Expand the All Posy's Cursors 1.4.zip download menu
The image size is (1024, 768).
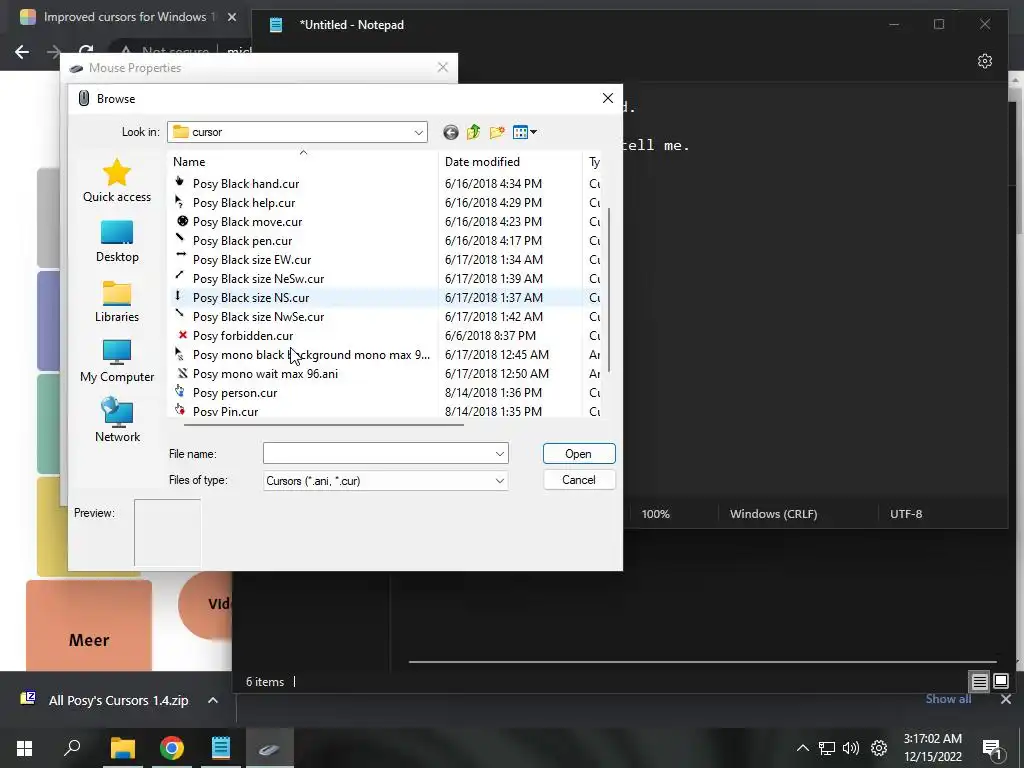coord(212,700)
